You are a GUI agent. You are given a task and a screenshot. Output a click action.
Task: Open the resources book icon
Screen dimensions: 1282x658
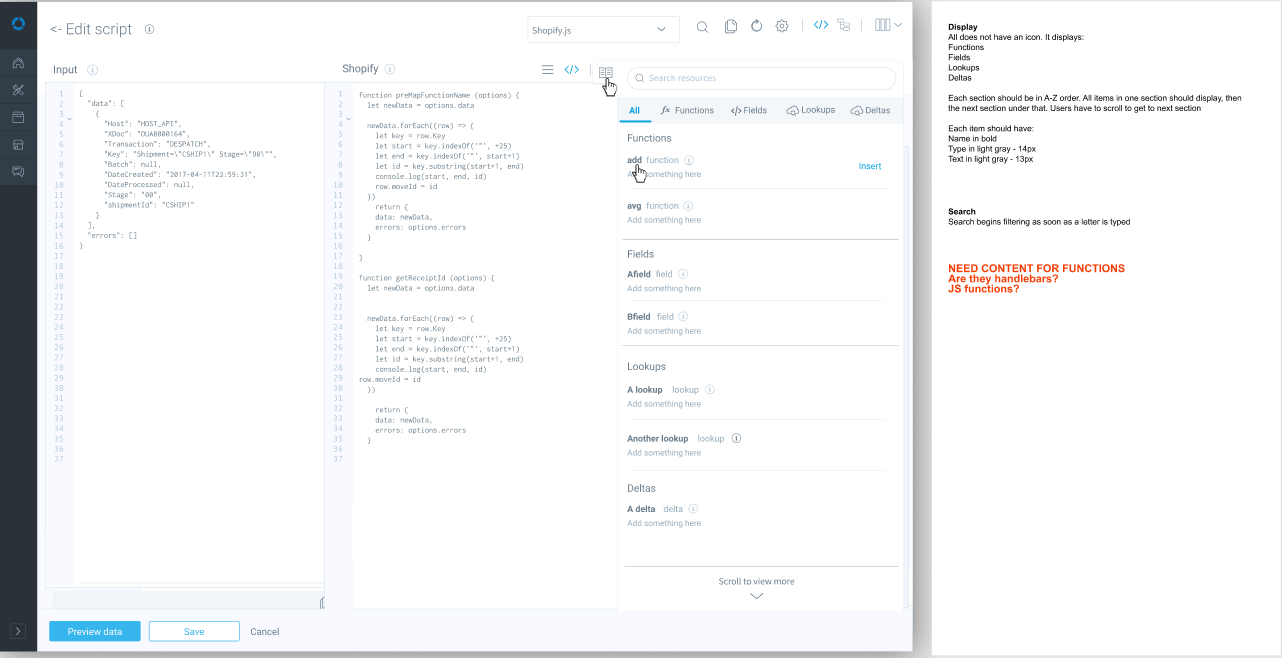(605, 71)
